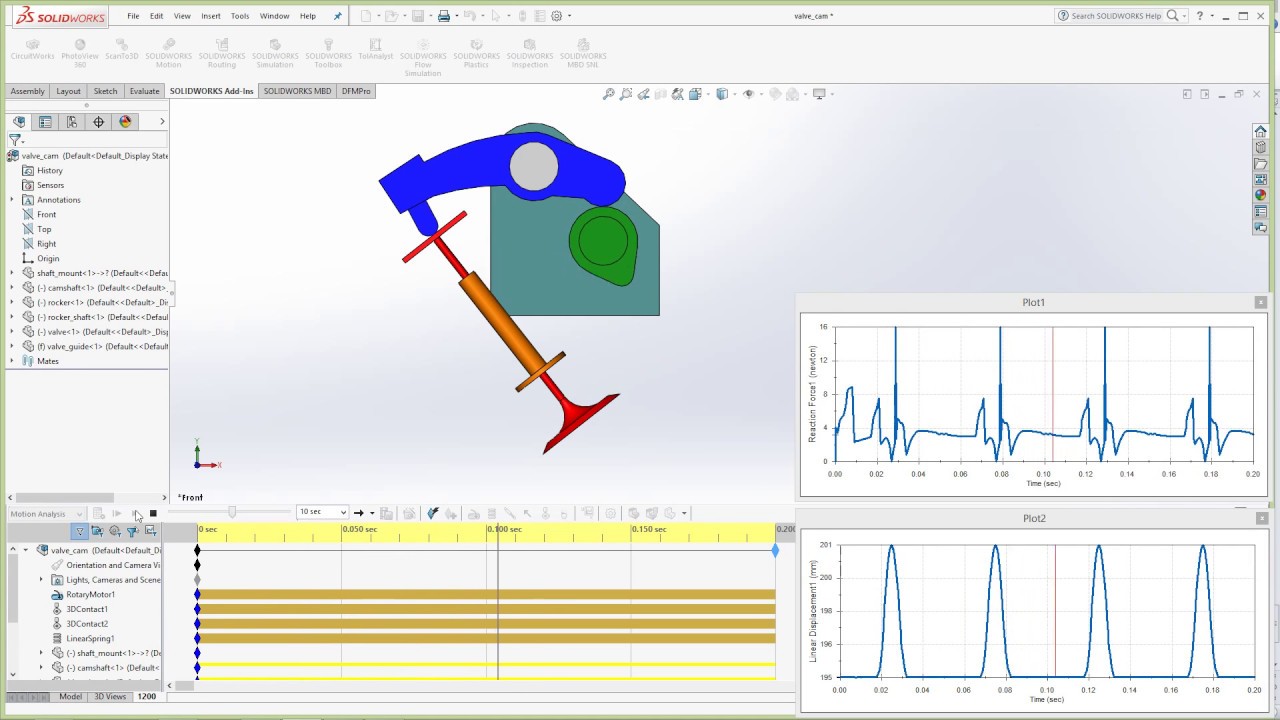Open the DimXpertManager crosshair tab
The image size is (1280, 720).
98,122
